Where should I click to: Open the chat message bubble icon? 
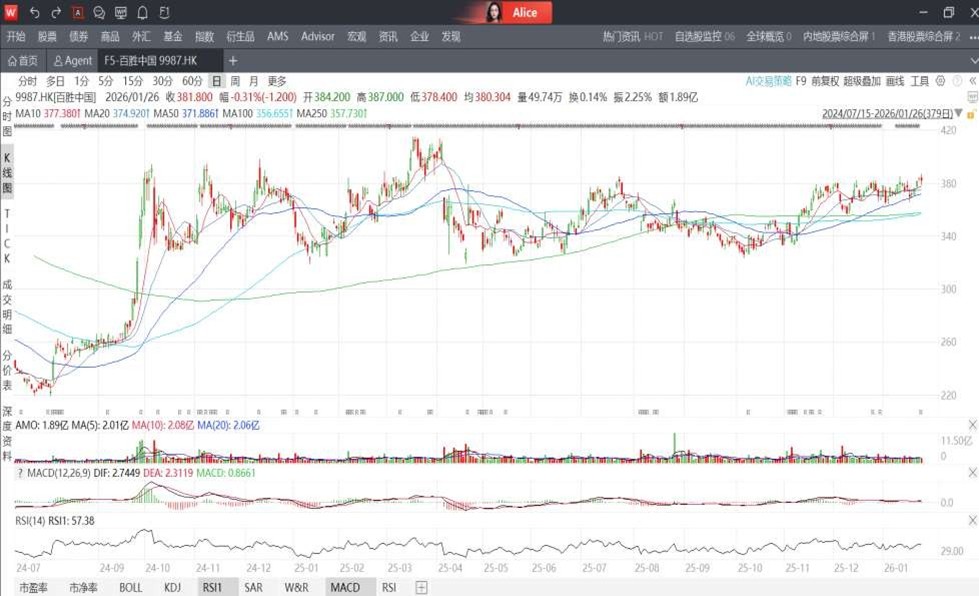point(99,13)
